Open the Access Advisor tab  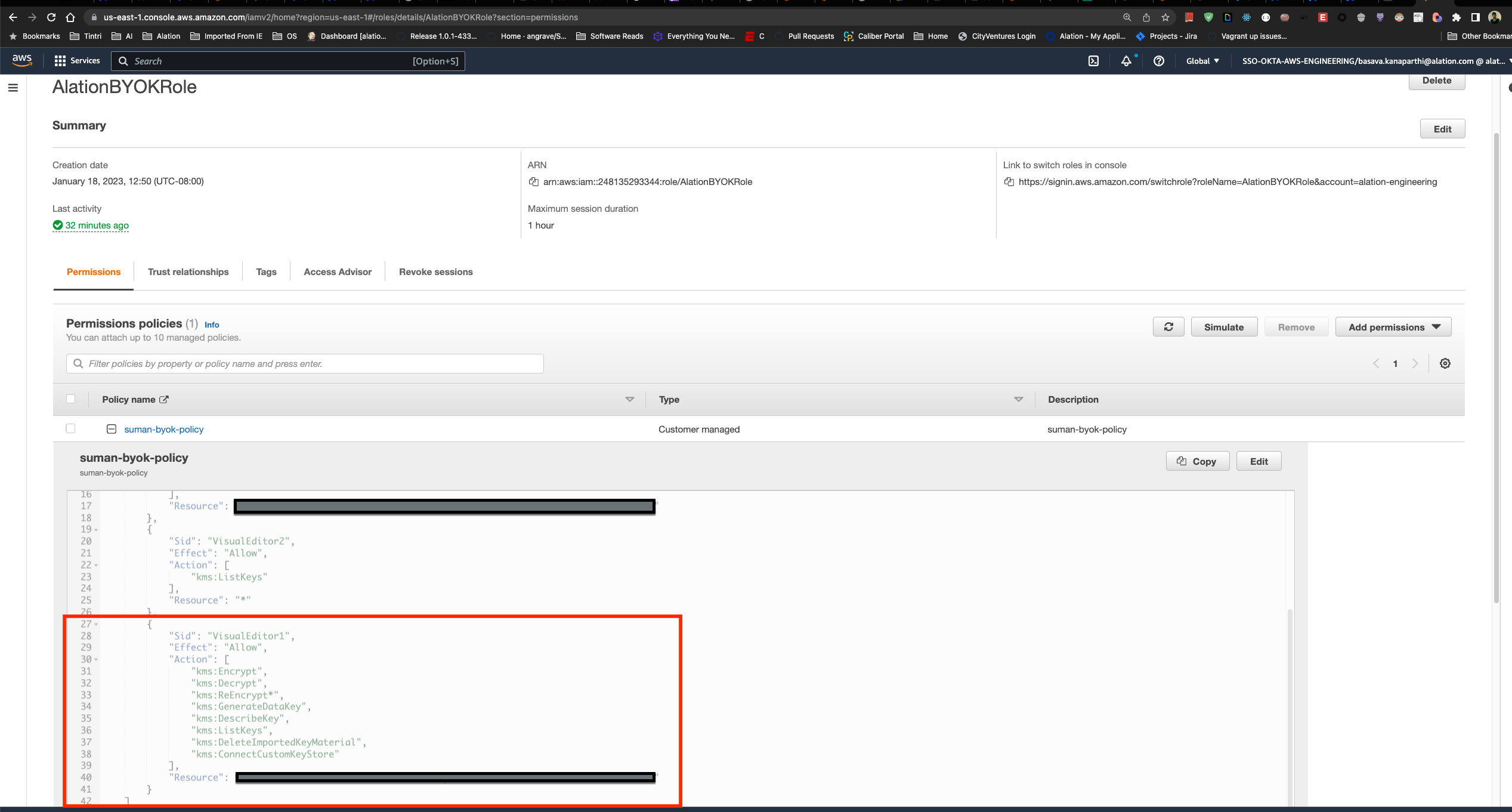tap(338, 272)
